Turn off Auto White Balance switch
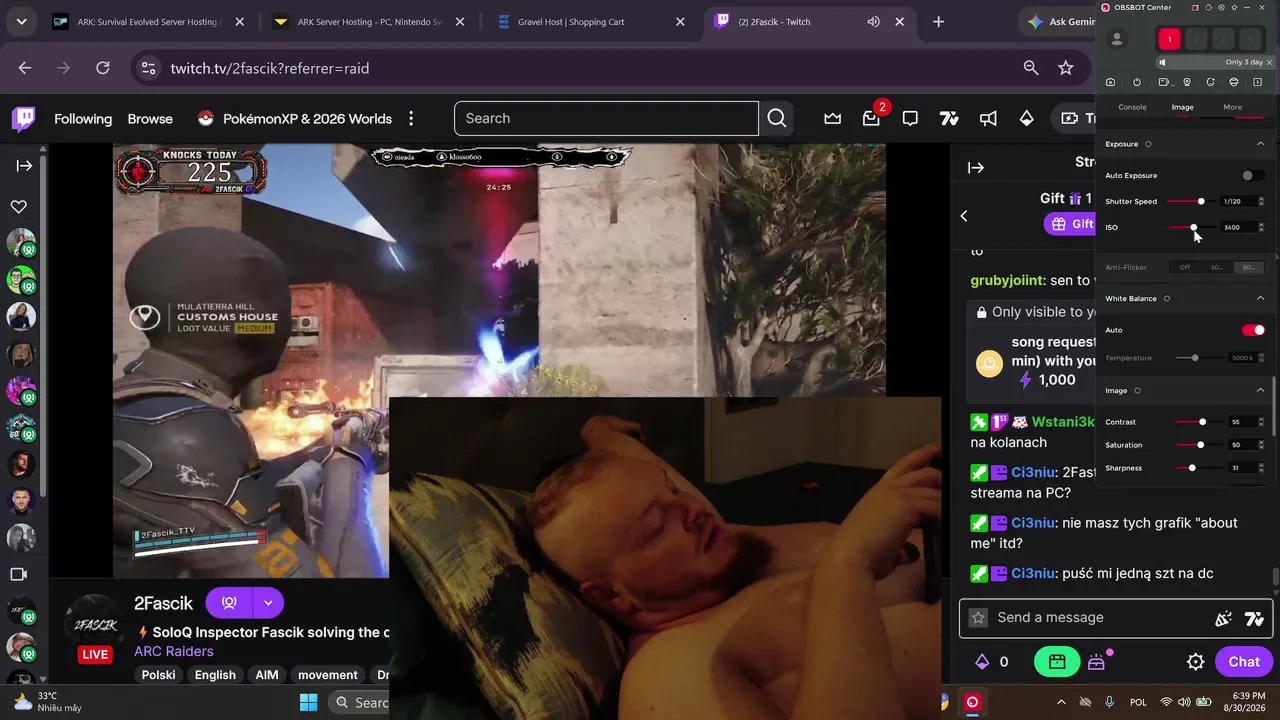The image size is (1280, 720). 1253,330
